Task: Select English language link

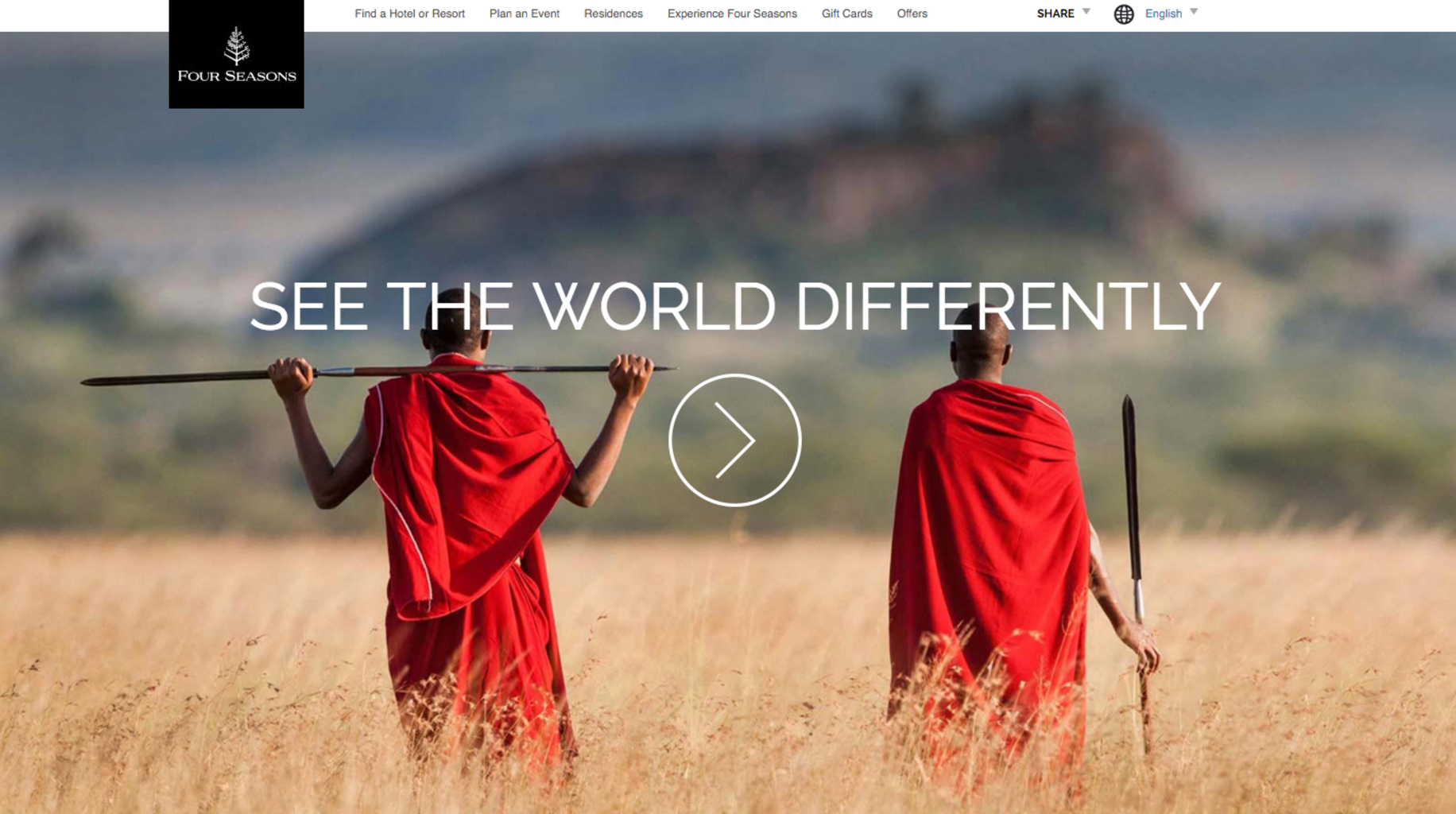Action: click(x=1163, y=14)
